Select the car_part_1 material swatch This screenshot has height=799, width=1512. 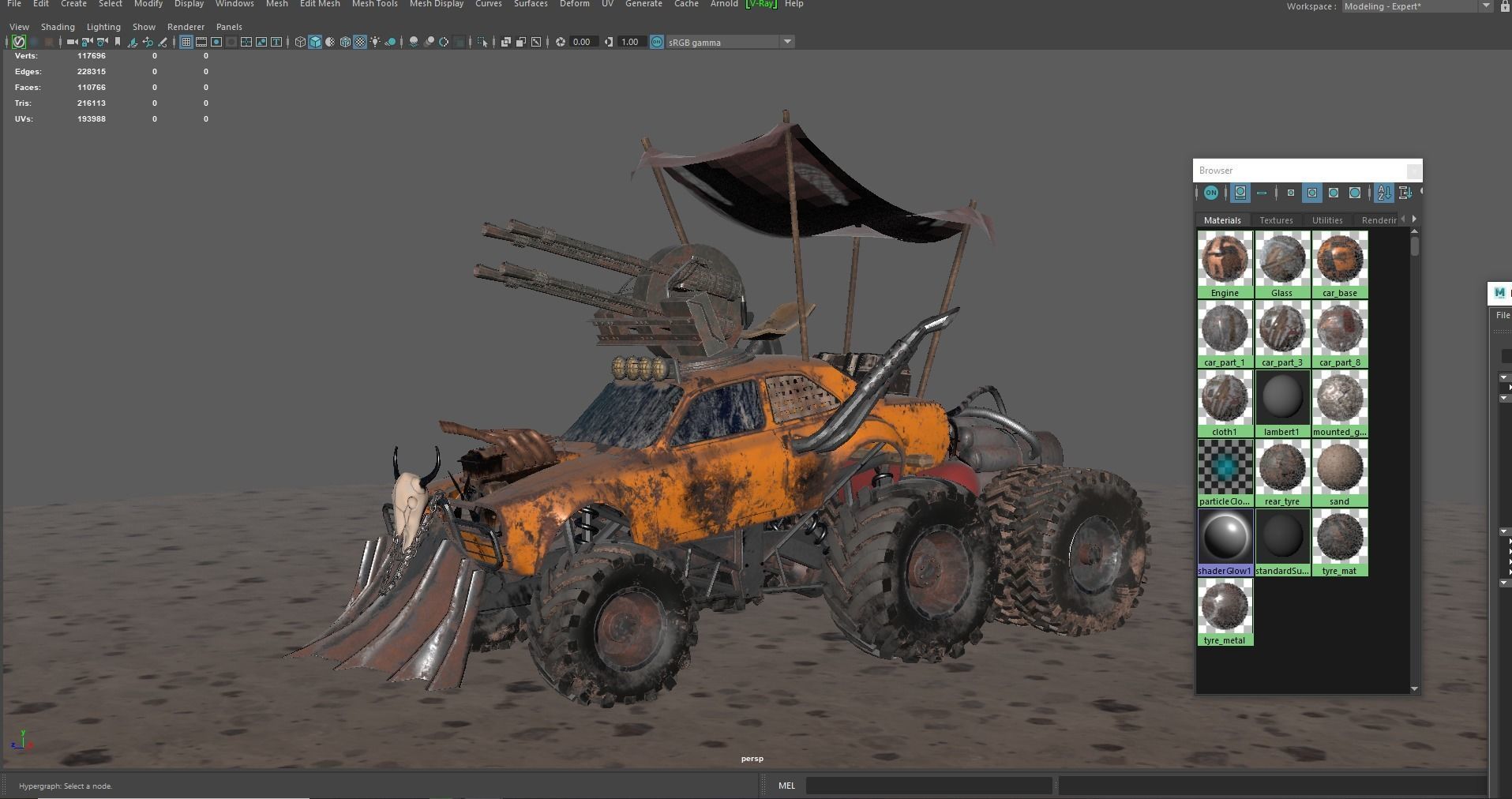pos(1225,334)
